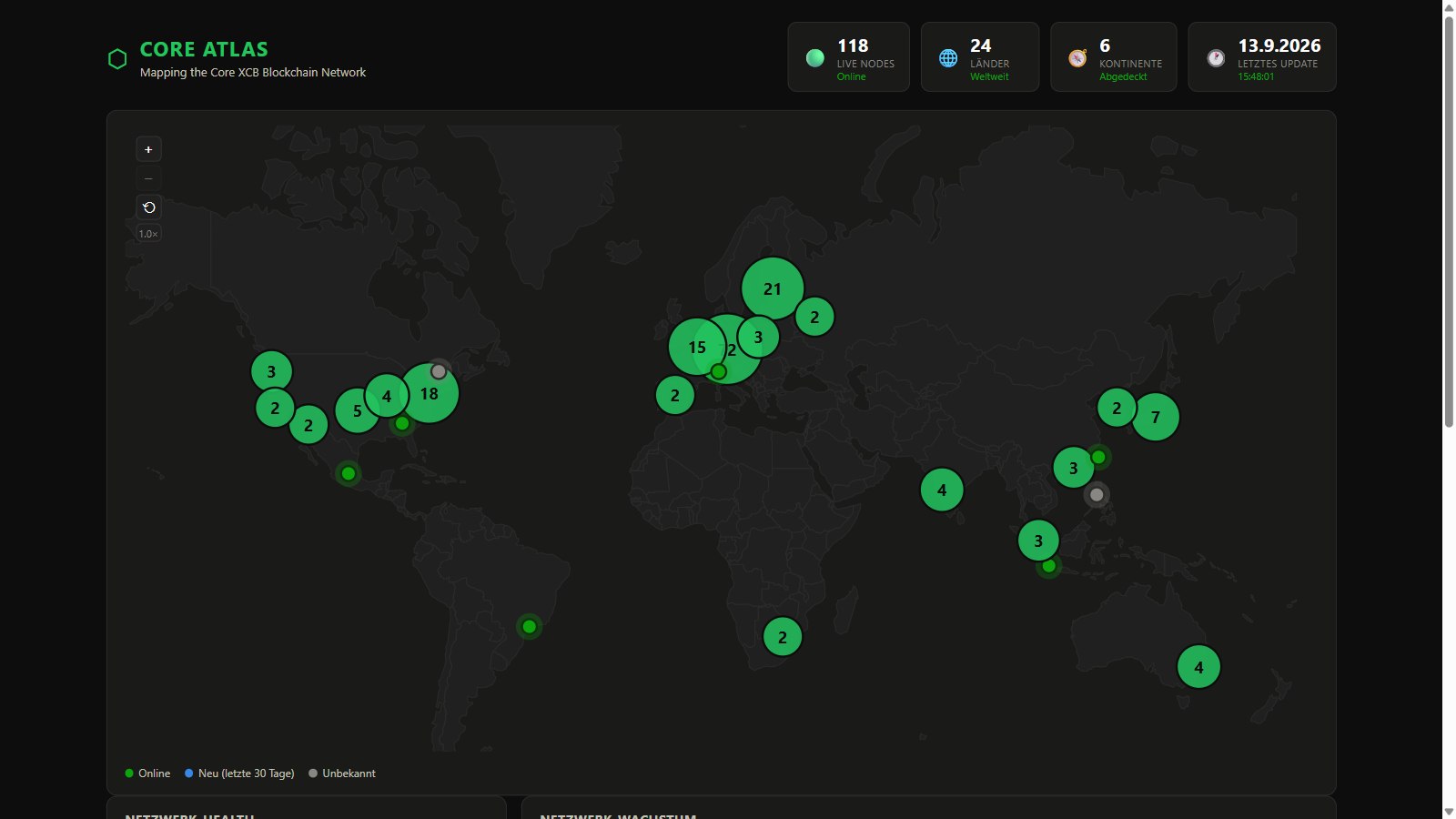The image size is (1456, 819).
Task: Click the 1.0× zoom level indicator
Action: coord(148,234)
